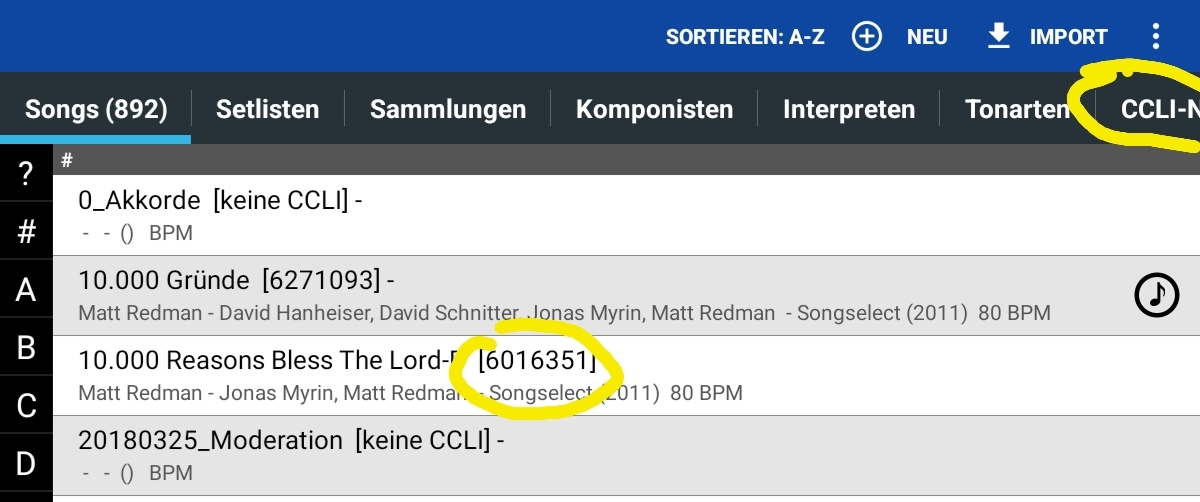The image size is (1200, 502).
Task: Open the three-dot overflow menu
Action: tap(1155, 37)
